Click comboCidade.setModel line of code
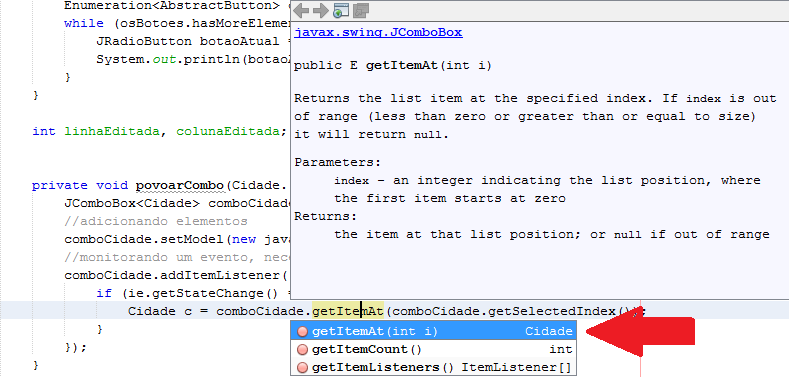This screenshot has width=789, height=377. pos(177,239)
